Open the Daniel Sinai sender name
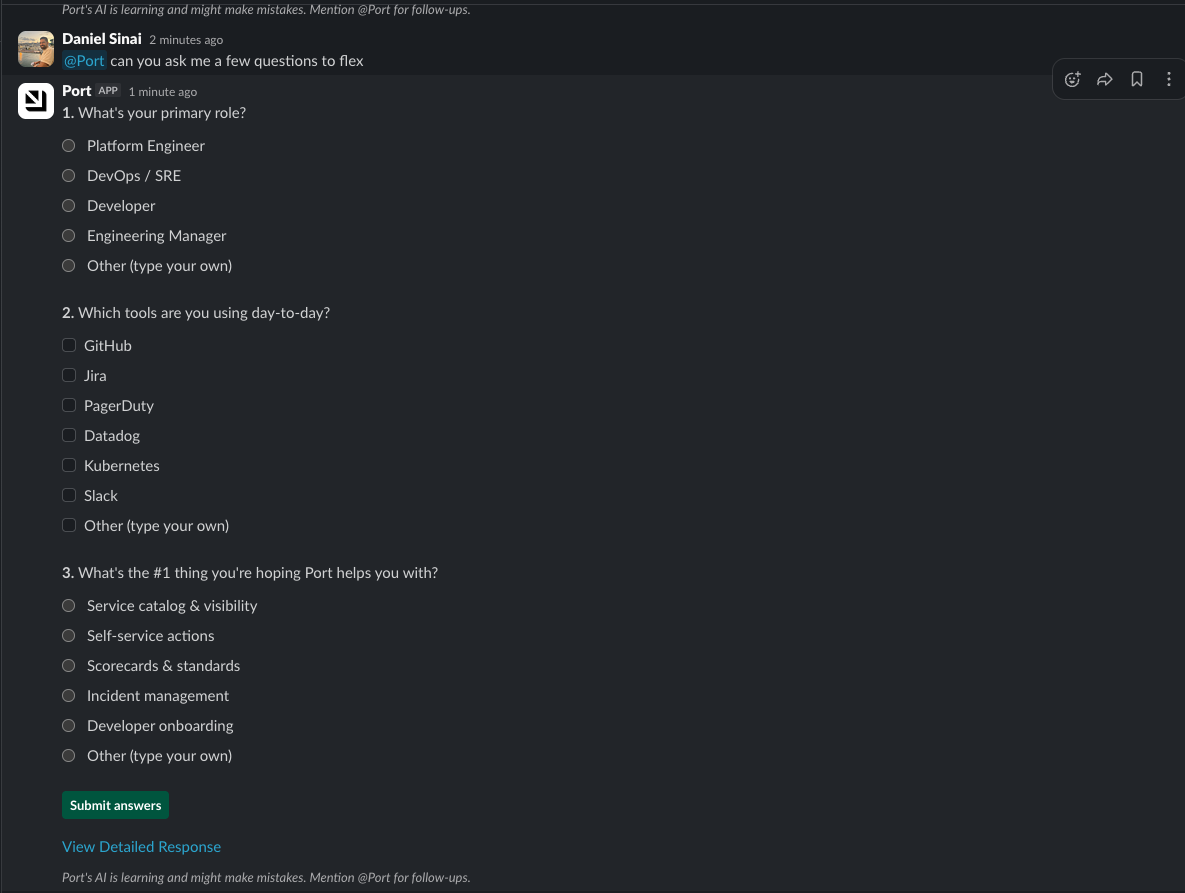The height and width of the screenshot is (893, 1185). pos(102,39)
